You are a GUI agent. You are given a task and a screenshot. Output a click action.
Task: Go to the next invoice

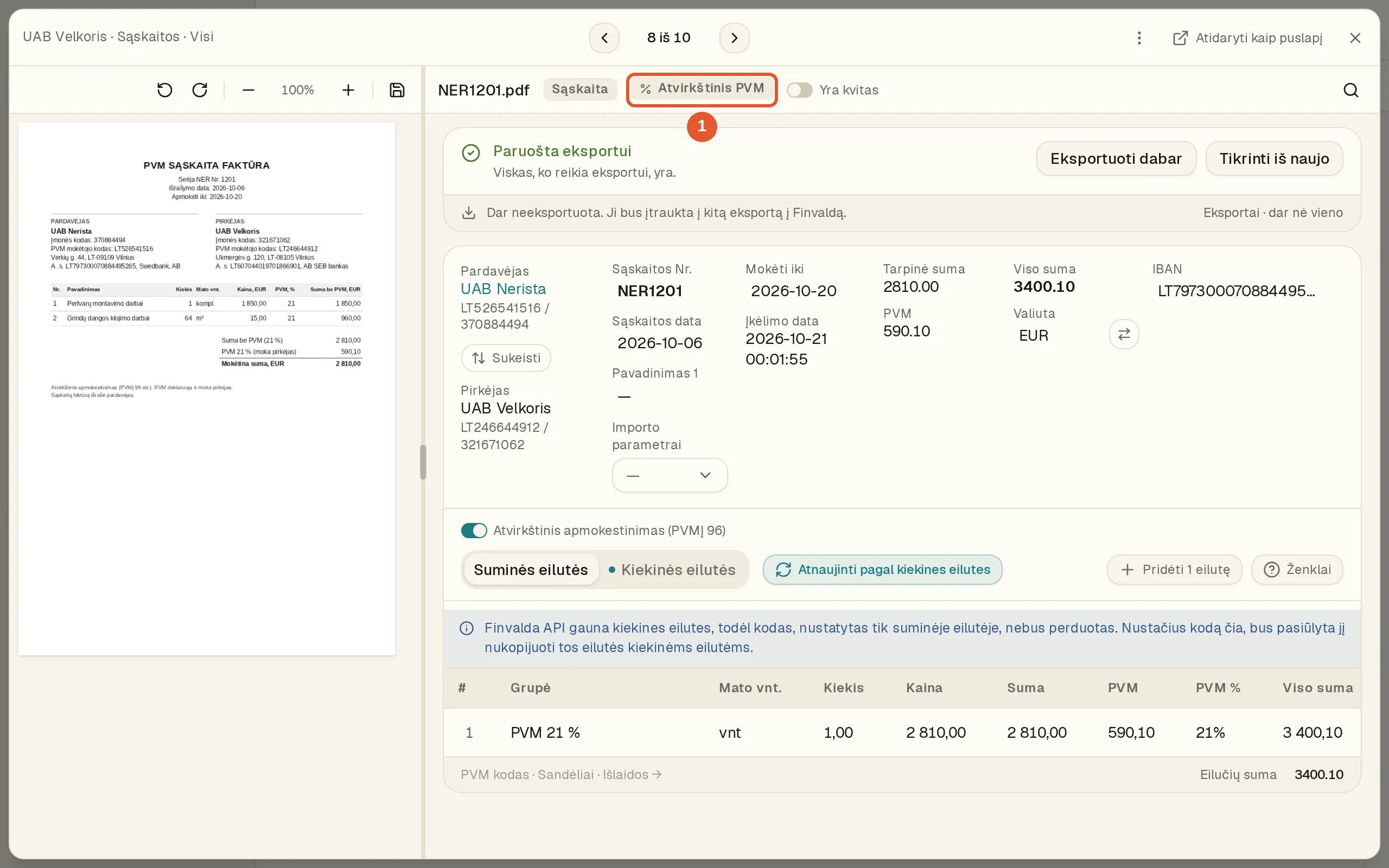pyautogui.click(x=734, y=38)
